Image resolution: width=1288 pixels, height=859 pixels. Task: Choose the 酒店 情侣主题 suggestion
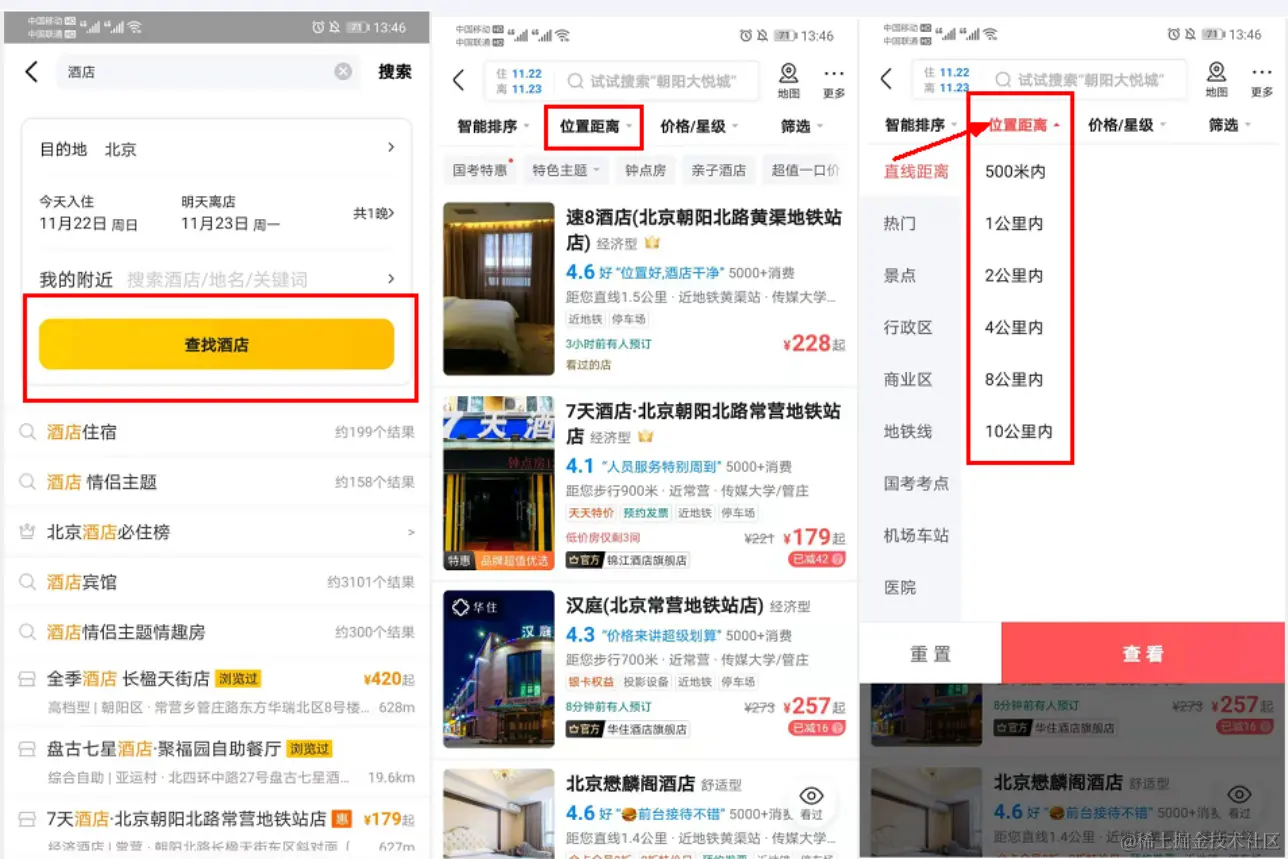coord(216,482)
